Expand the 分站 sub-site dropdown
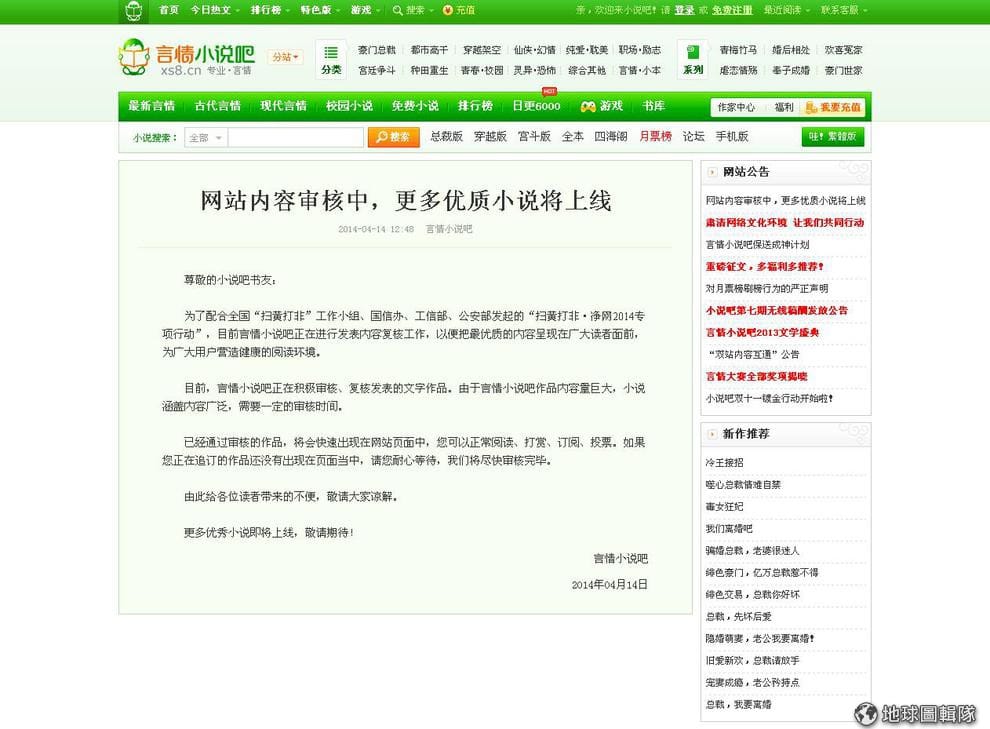 coord(285,57)
